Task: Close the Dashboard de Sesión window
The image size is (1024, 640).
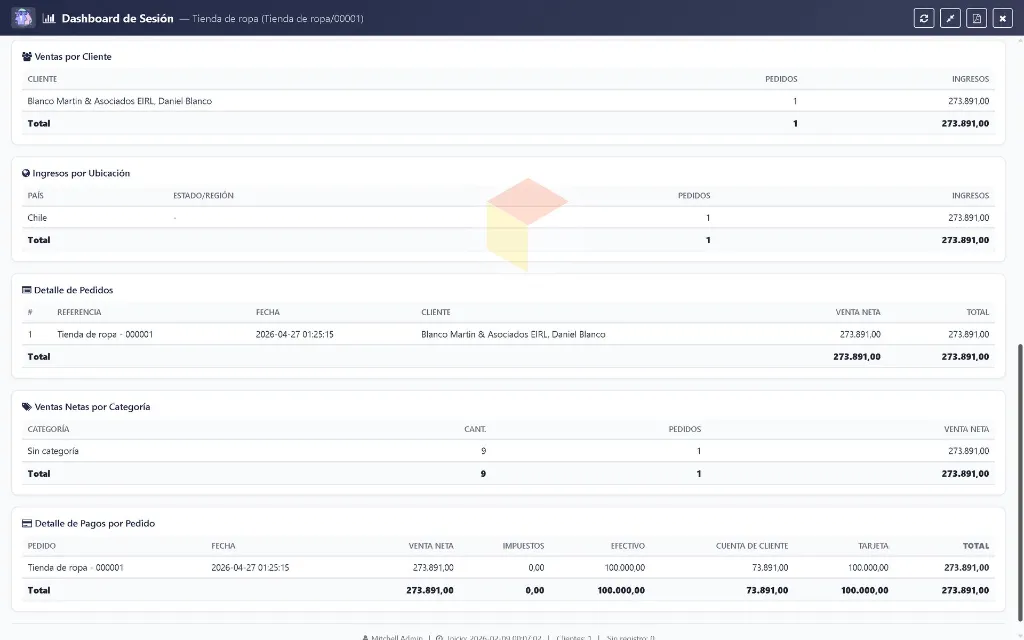Action: click(x=1002, y=18)
